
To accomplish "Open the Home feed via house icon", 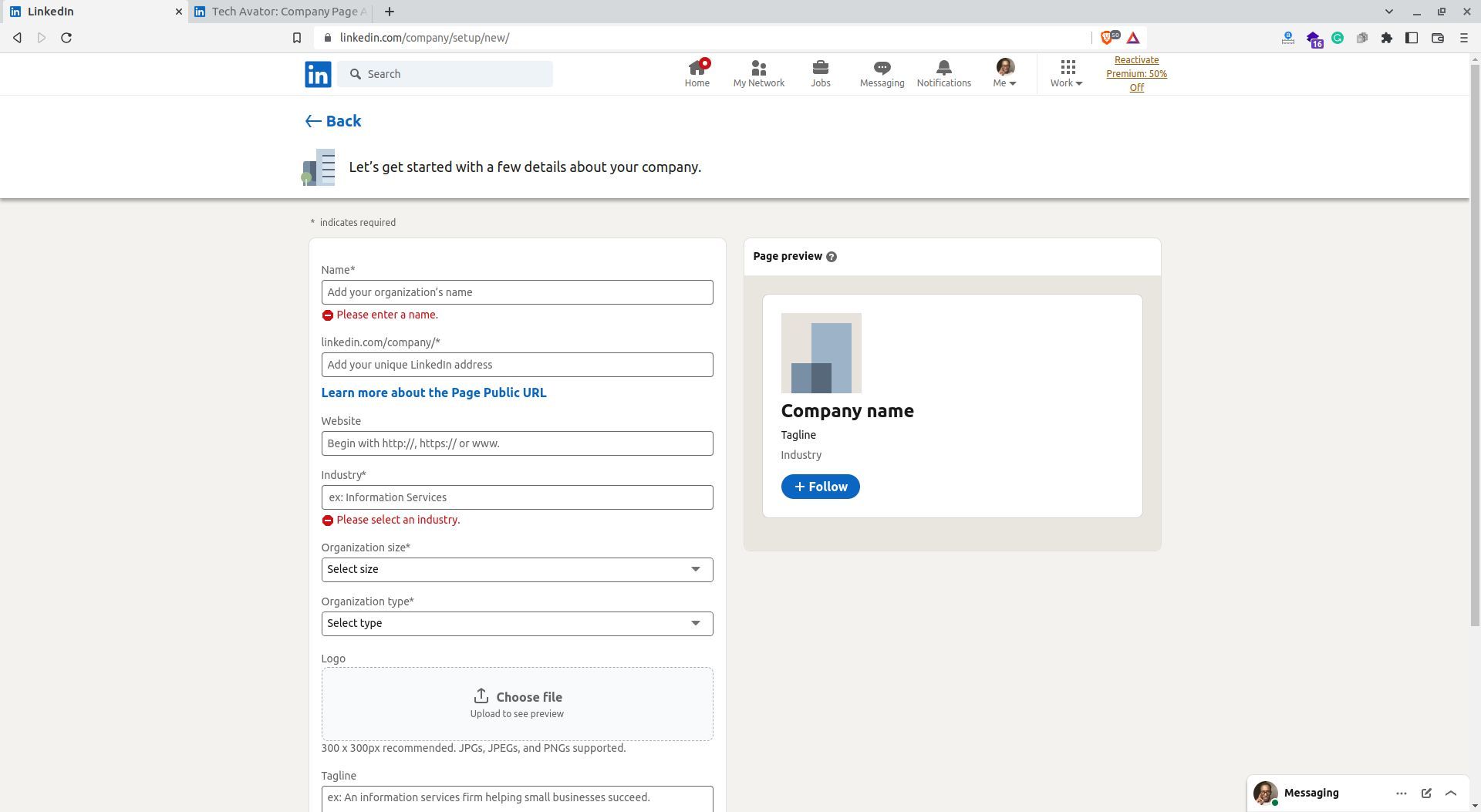I will click(x=697, y=69).
